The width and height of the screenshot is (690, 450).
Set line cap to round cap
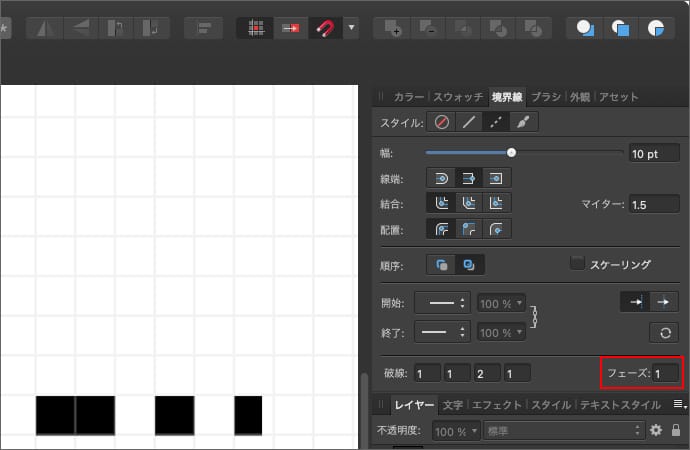pos(442,177)
